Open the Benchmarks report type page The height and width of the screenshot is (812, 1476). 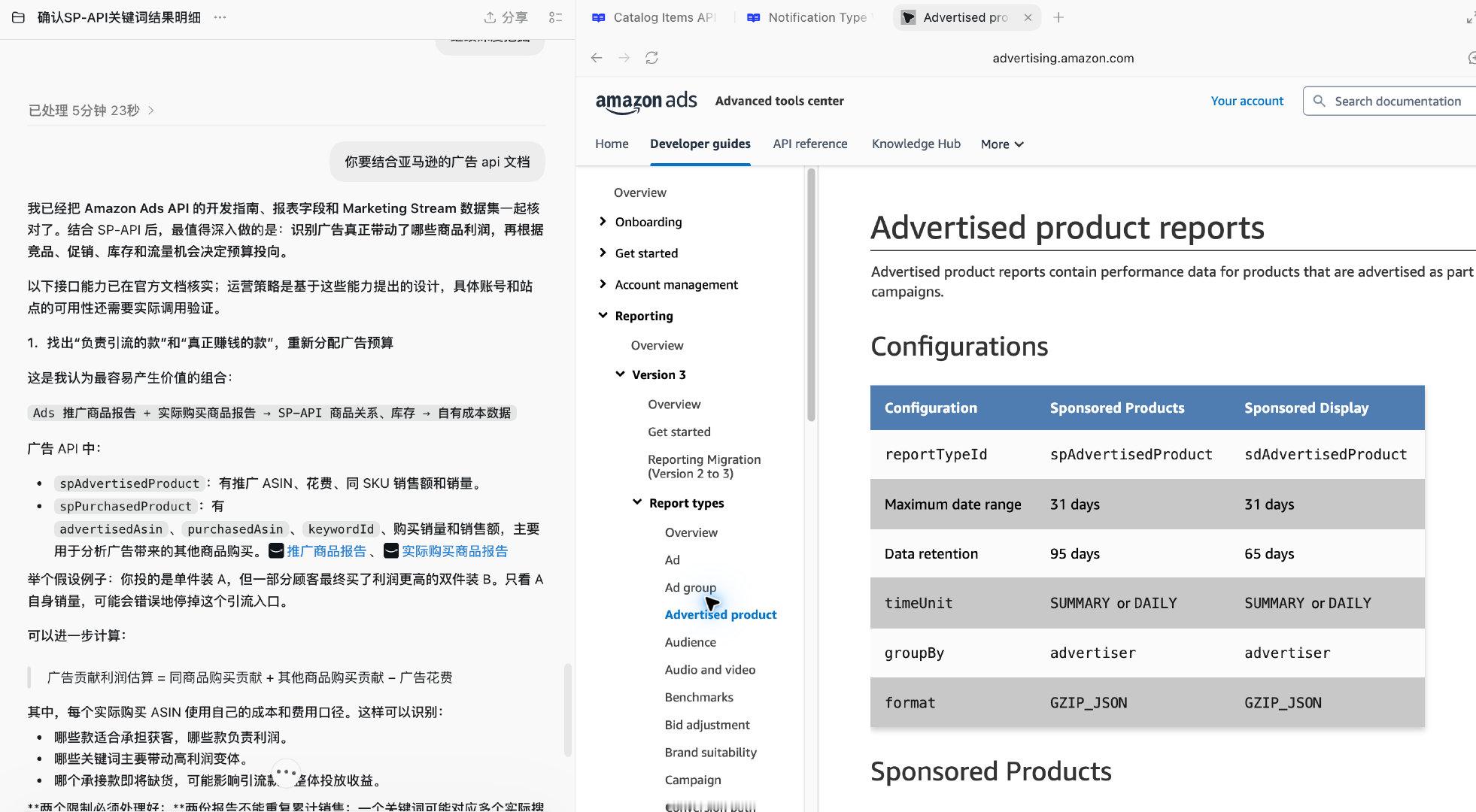click(698, 697)
